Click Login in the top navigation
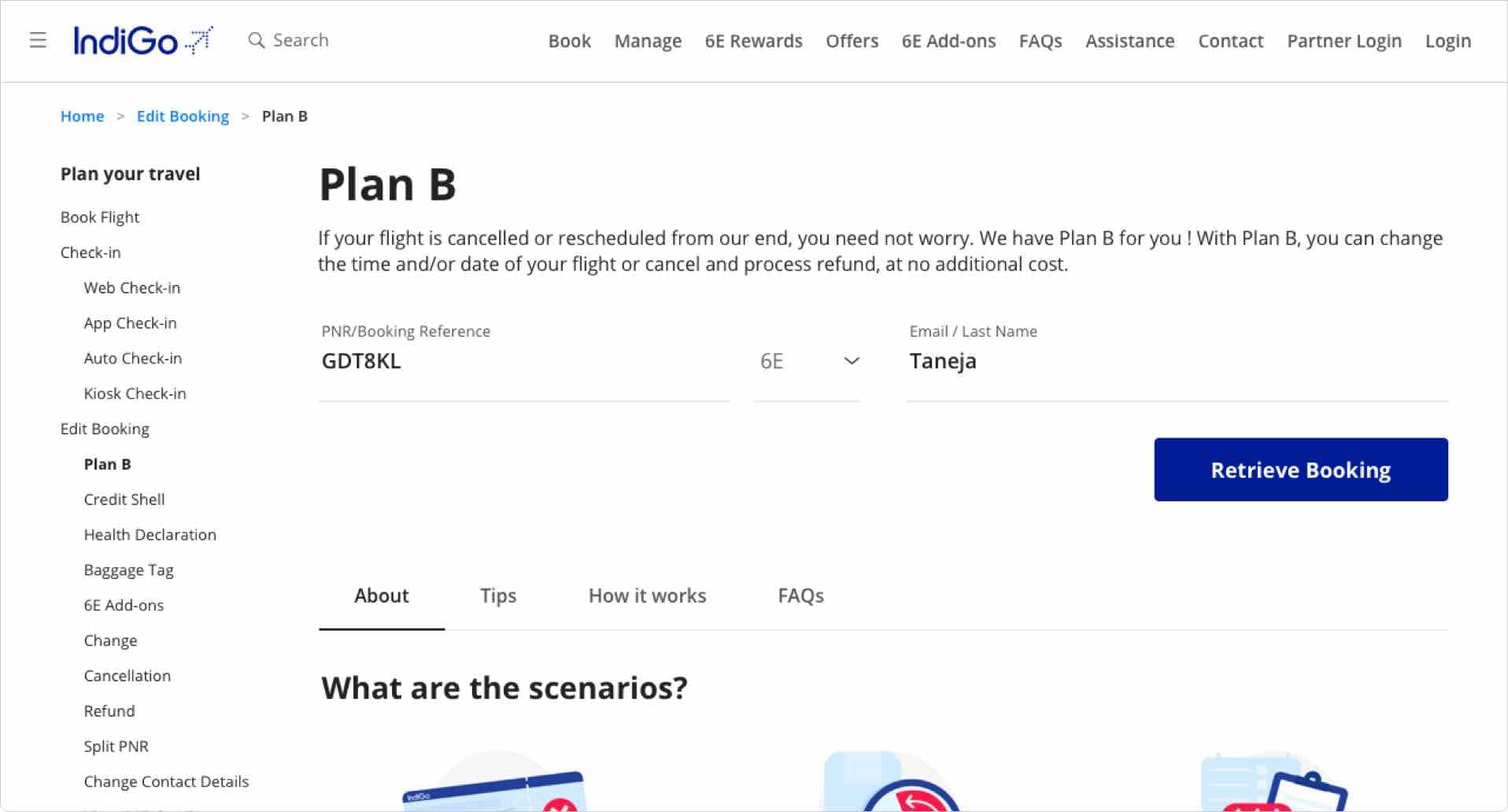Screen dimensions: 1508x812 [x=1447, y=41]
